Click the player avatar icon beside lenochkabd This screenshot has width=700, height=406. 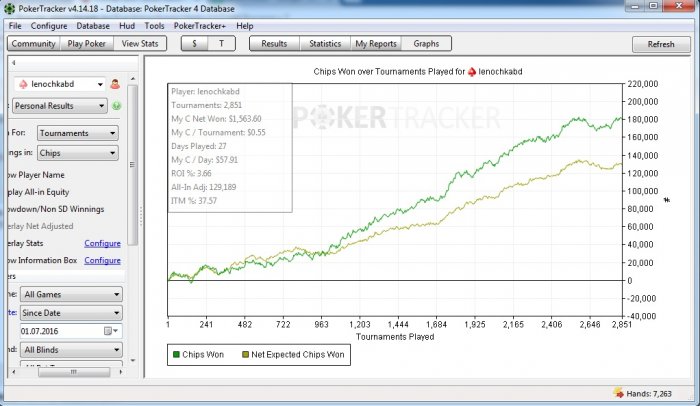(115, 84)
